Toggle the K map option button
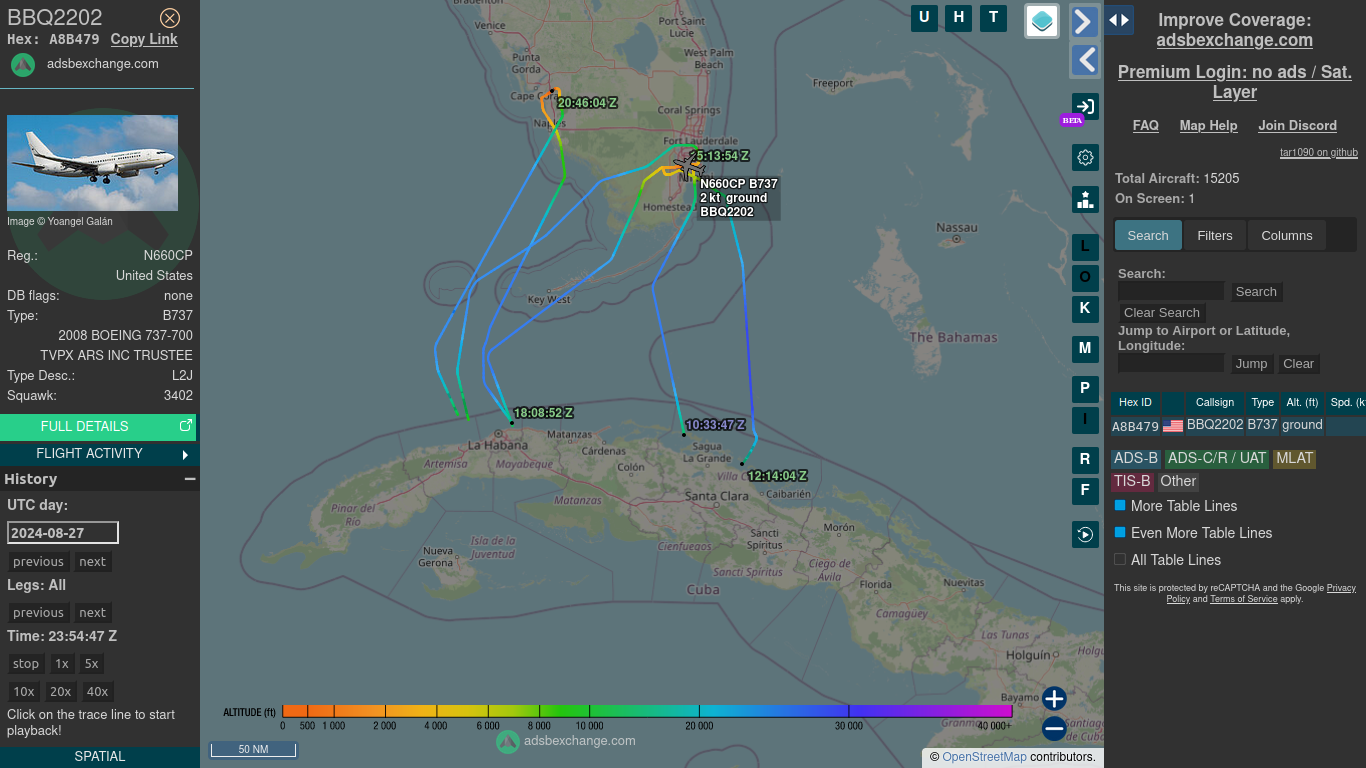1366x768 pixels. 1085,309
